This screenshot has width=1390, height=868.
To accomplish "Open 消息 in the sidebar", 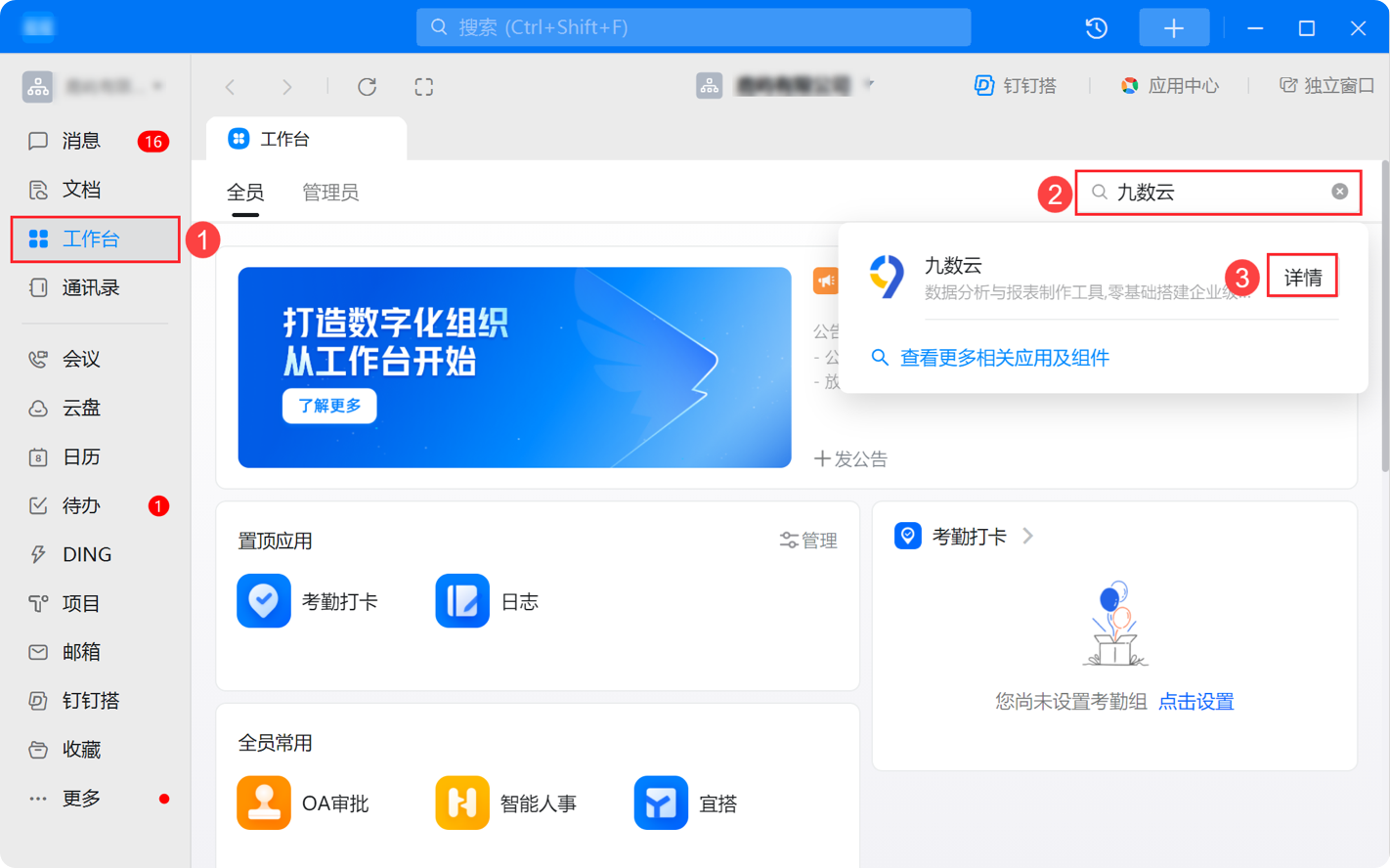I will click(x=95, y=141).
